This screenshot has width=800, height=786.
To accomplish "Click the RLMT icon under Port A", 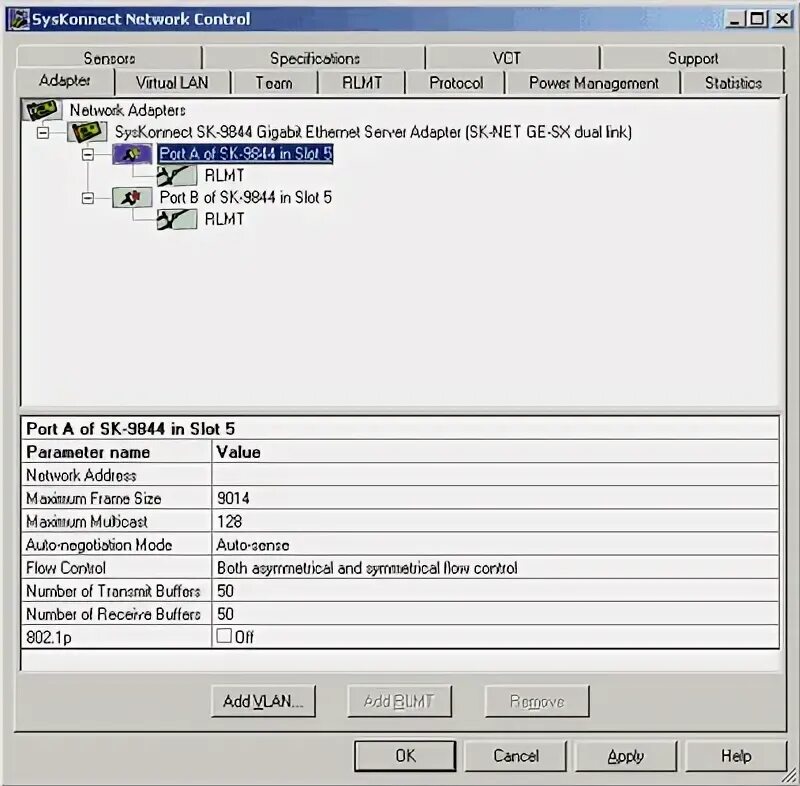I will click(177, 176).
